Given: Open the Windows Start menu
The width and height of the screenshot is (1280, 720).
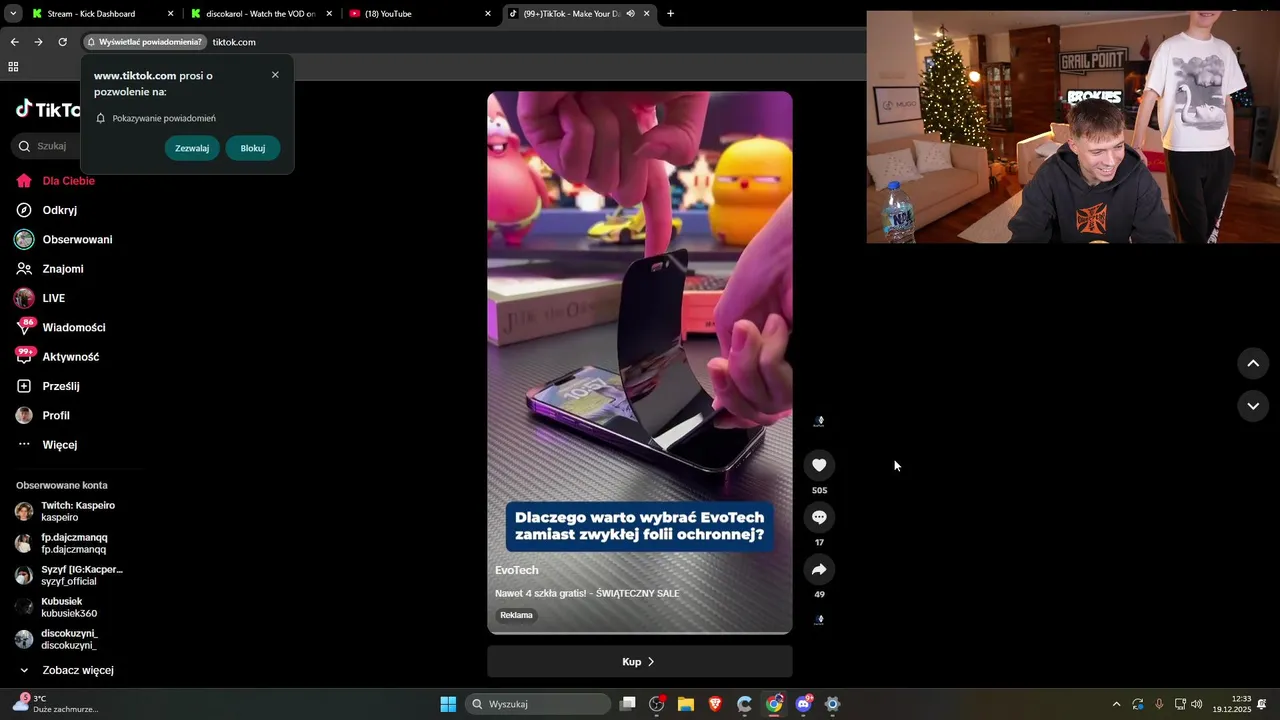Looking at the screenshot, I should [x=448, y=704].
